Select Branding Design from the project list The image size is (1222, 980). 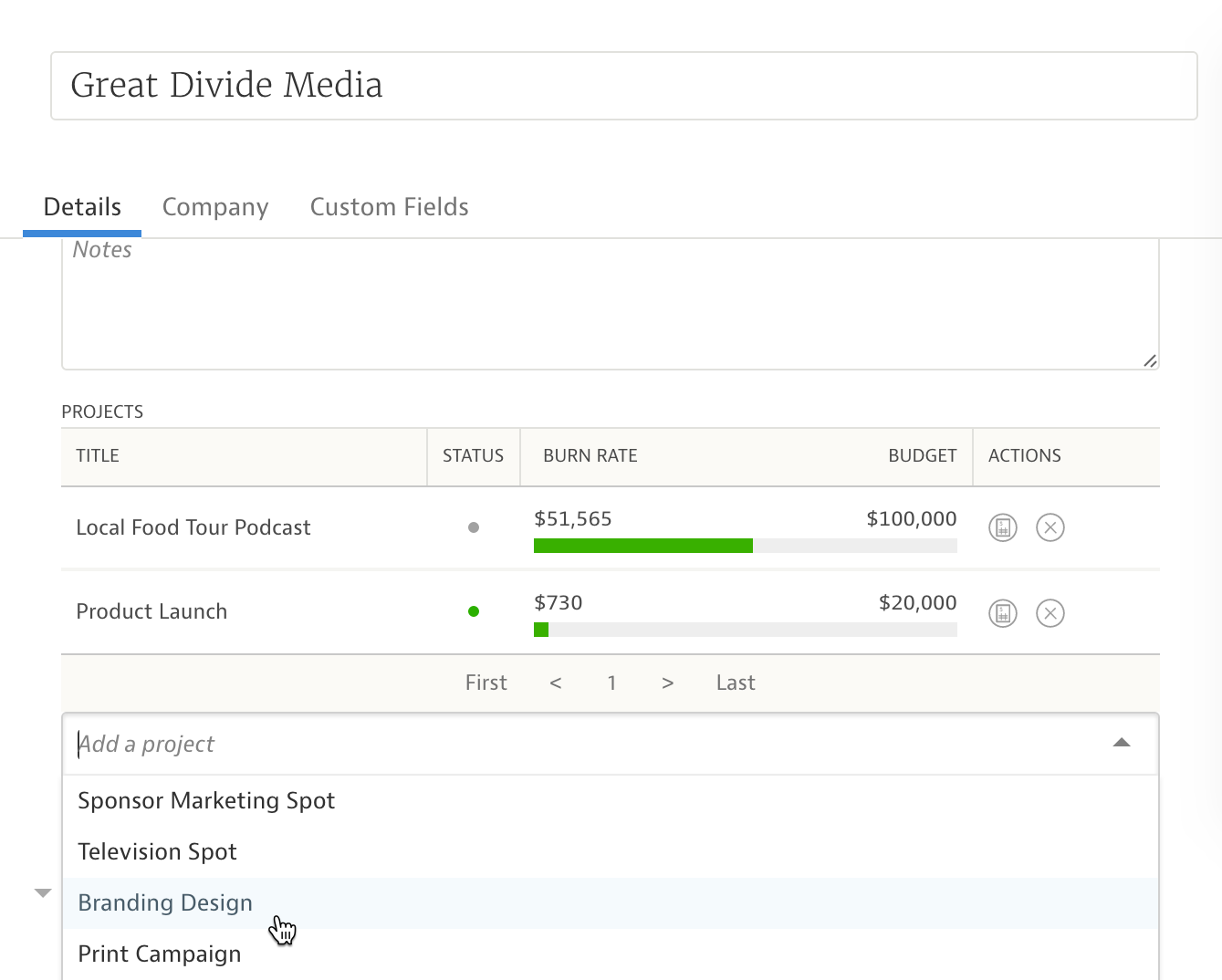[165, 902]
